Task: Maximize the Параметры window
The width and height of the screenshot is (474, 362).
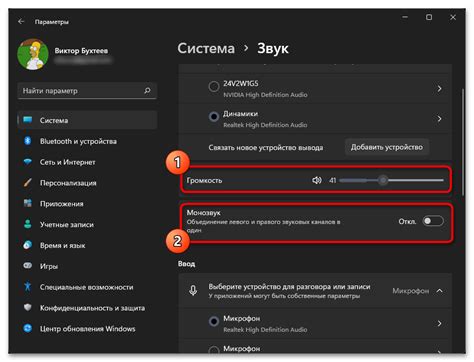Action: point(429,17)
